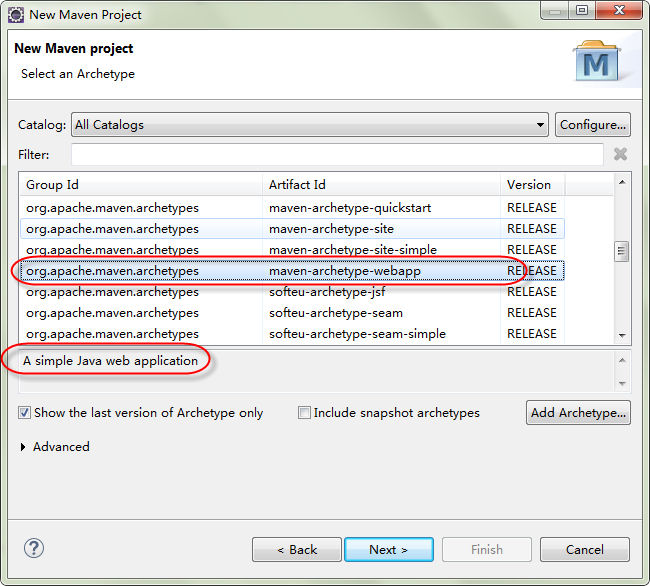
Task: Select the maven-archetype-webapp row
Action: [292, 271]
